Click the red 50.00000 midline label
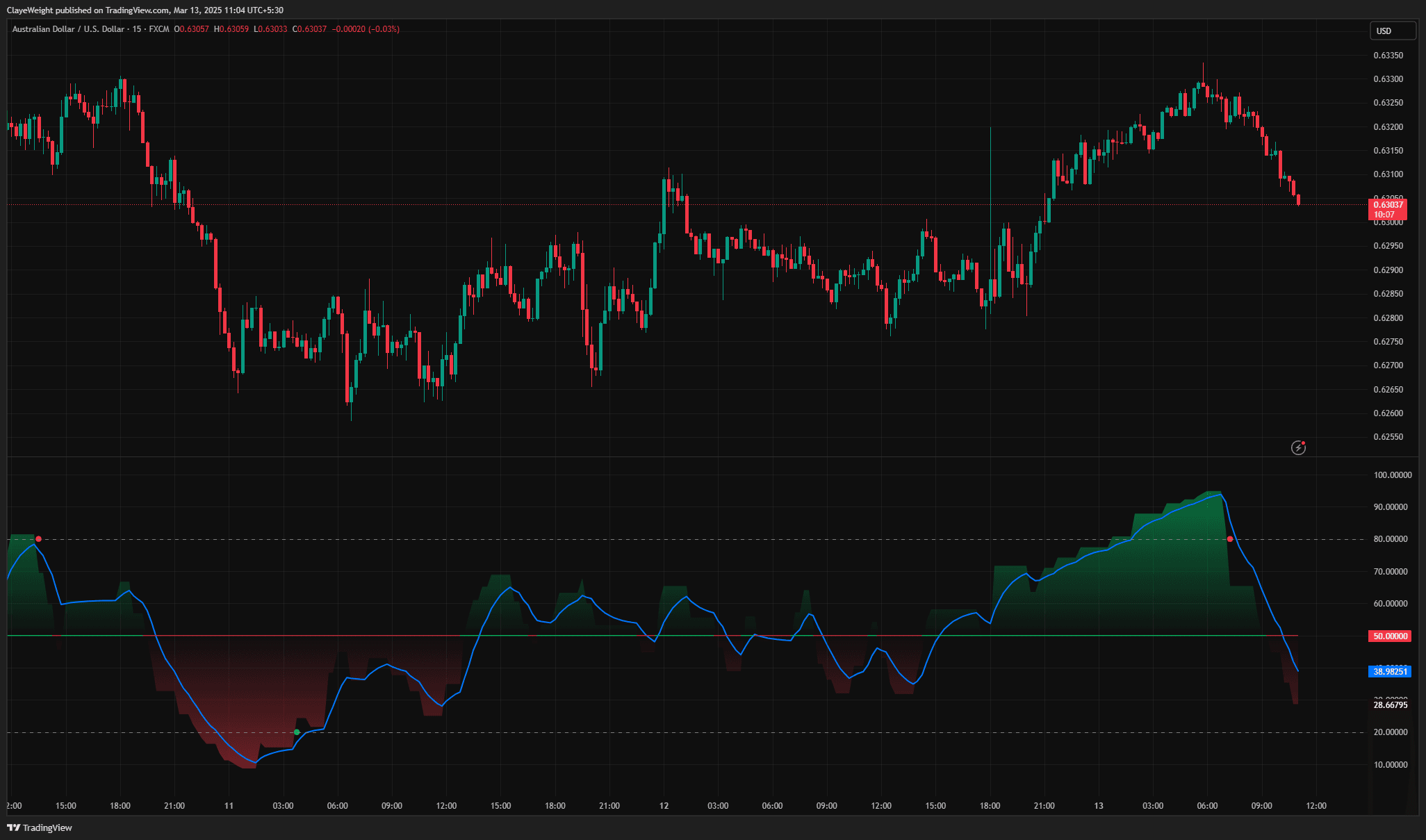This screenshot has width=1426, height=840. [1390, 636]
